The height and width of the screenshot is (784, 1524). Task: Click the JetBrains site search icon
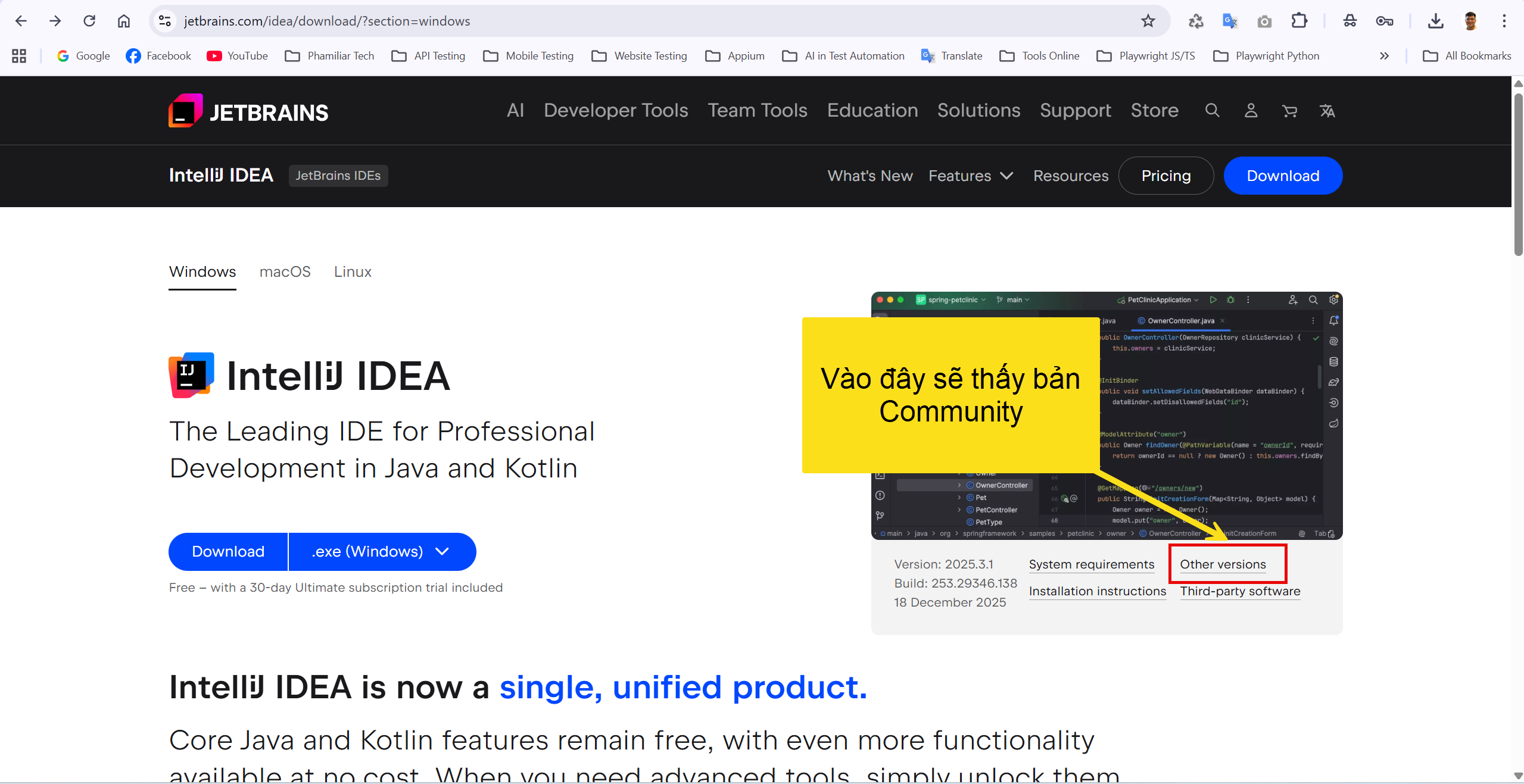1212,111
